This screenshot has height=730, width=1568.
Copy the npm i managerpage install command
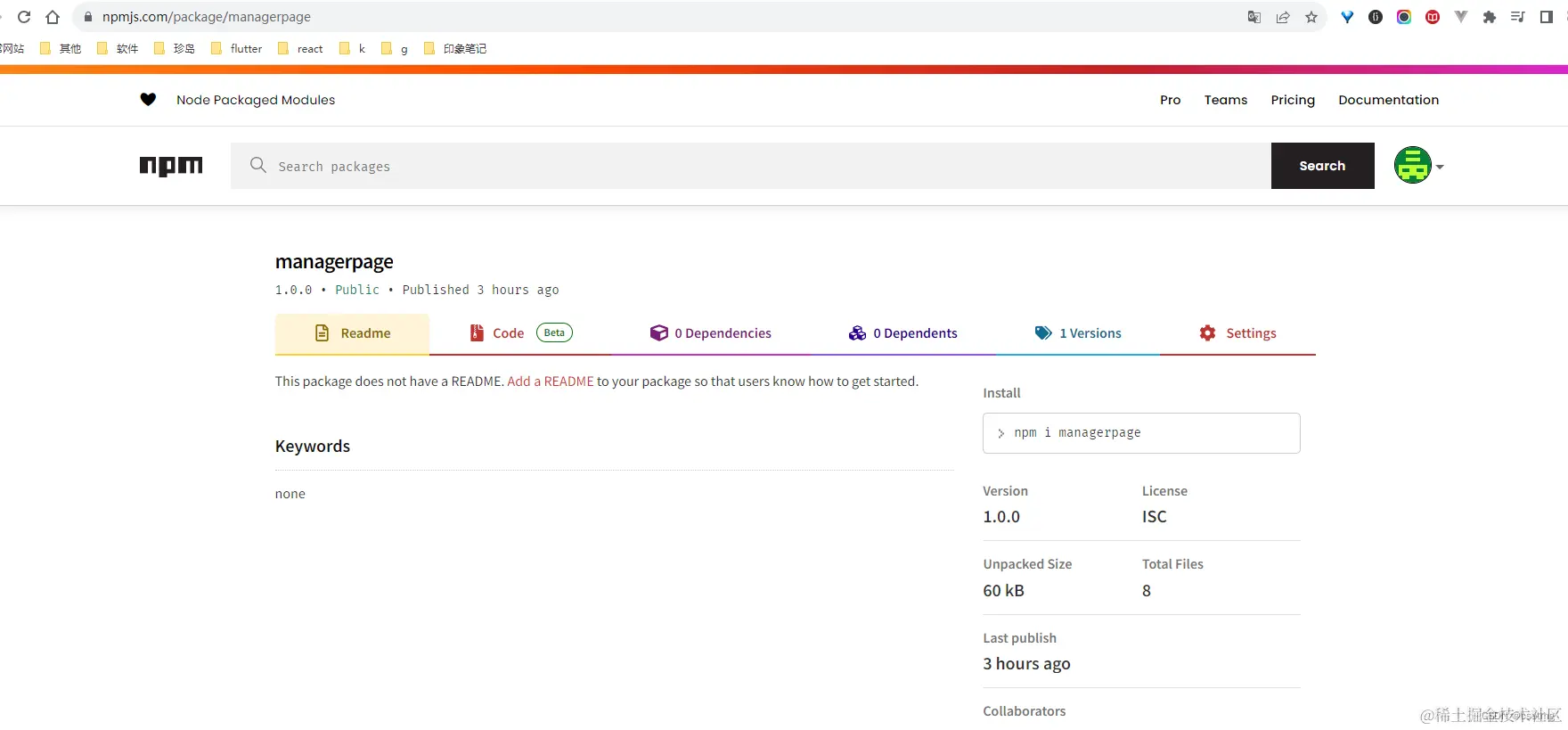point(1141,433)
